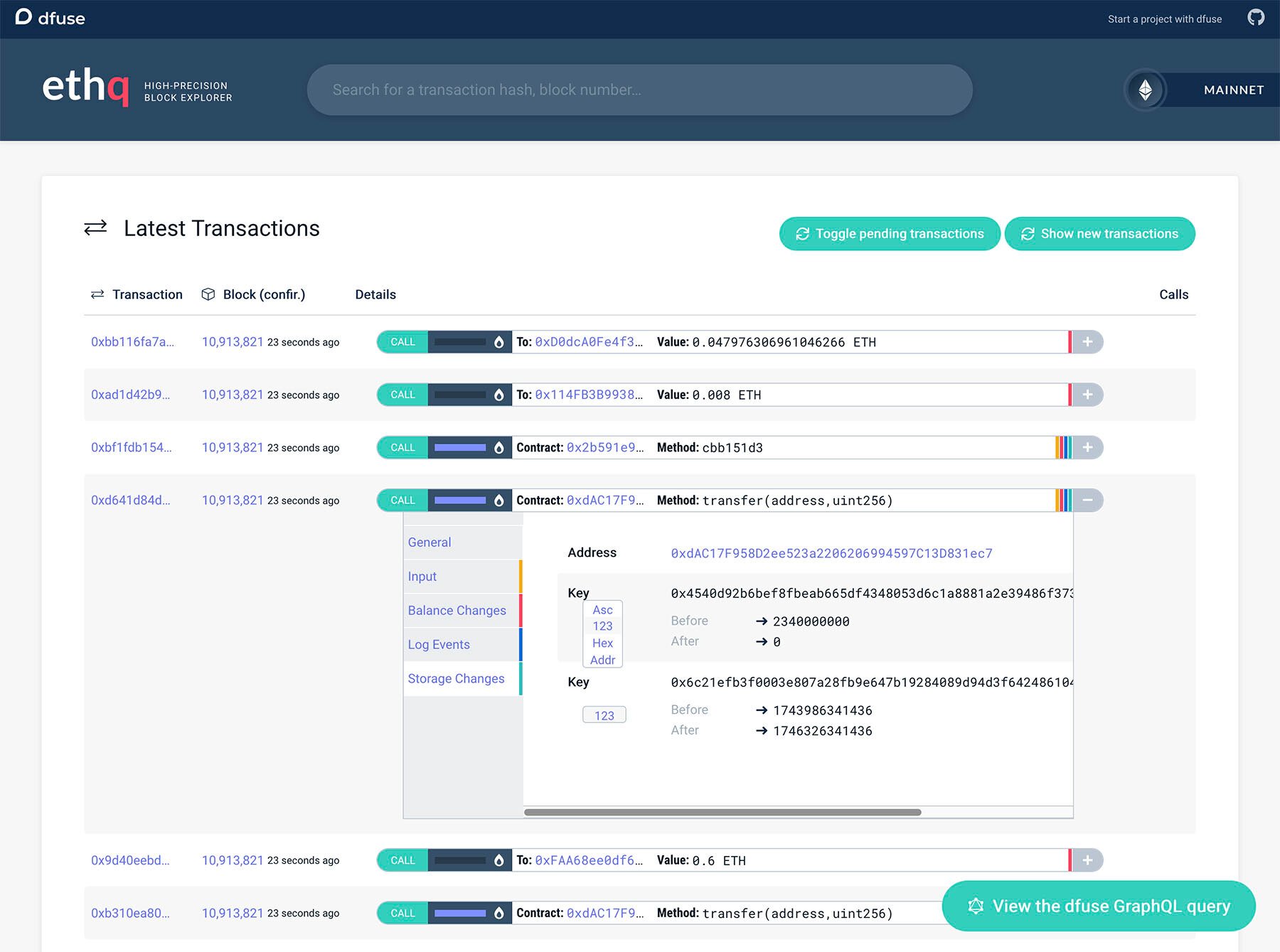Open the Log Events tab
This screenshot has width=1280, height=952.
[439, 645]
